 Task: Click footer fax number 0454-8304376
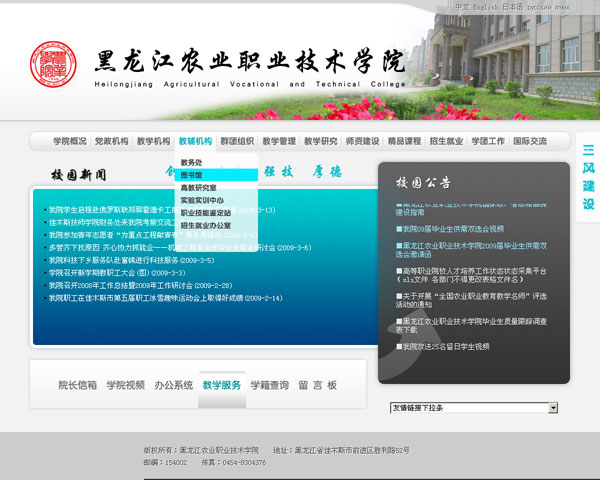[x=244, y=462]
